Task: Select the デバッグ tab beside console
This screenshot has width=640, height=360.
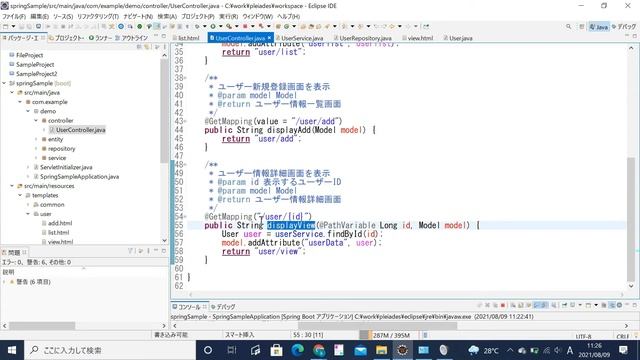Action: point(223,307)
